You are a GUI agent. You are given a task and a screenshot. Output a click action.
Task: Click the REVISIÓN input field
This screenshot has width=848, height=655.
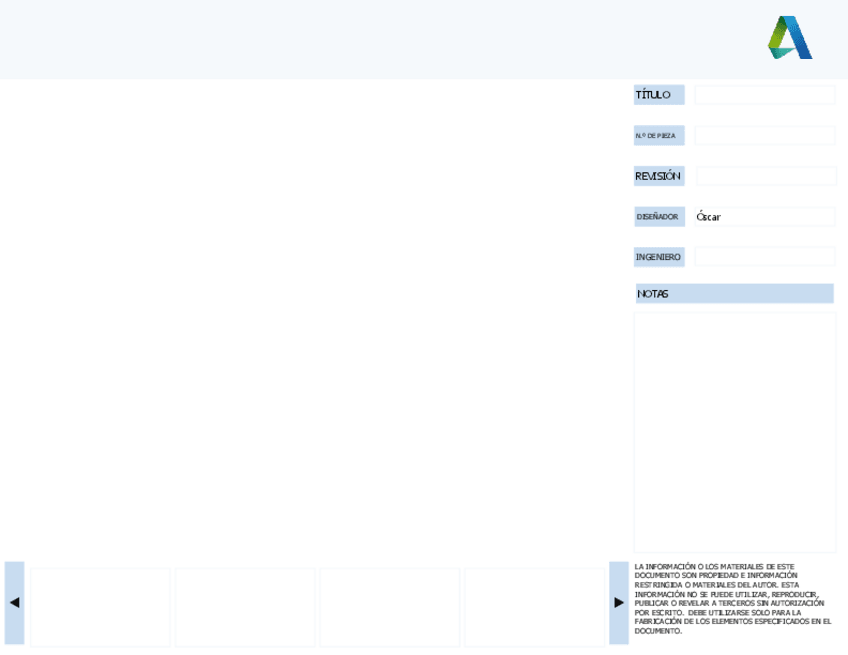766,176
